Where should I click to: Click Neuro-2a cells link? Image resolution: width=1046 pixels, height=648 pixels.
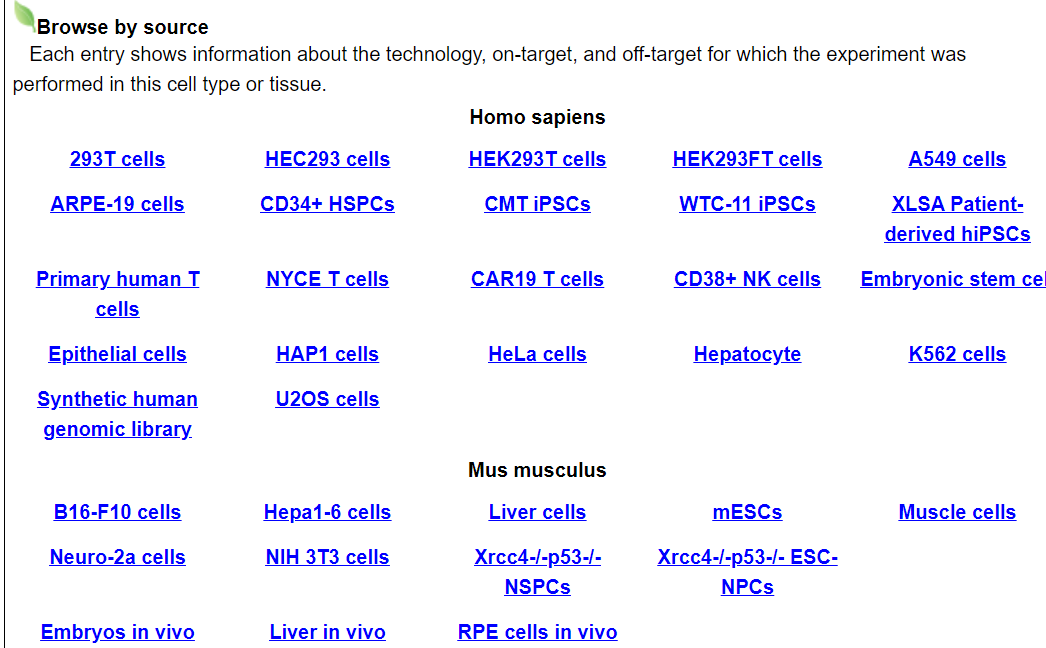click(117, 557)
